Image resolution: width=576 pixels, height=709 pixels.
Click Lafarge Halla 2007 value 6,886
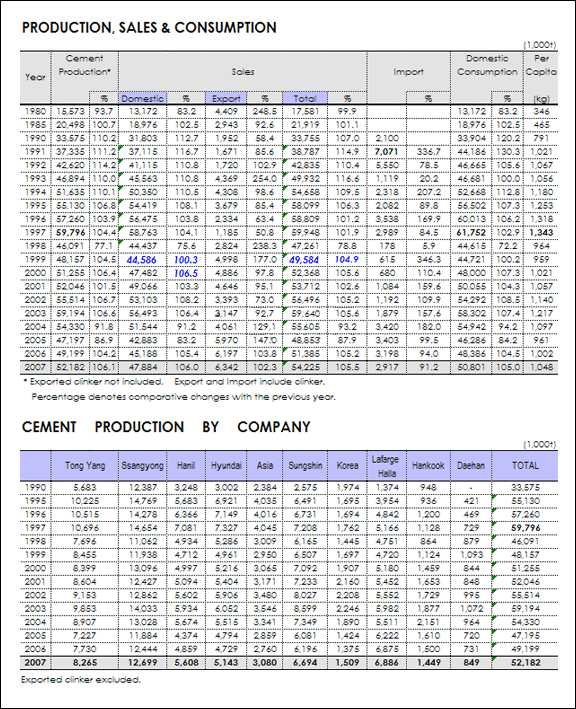click(387, 662)
